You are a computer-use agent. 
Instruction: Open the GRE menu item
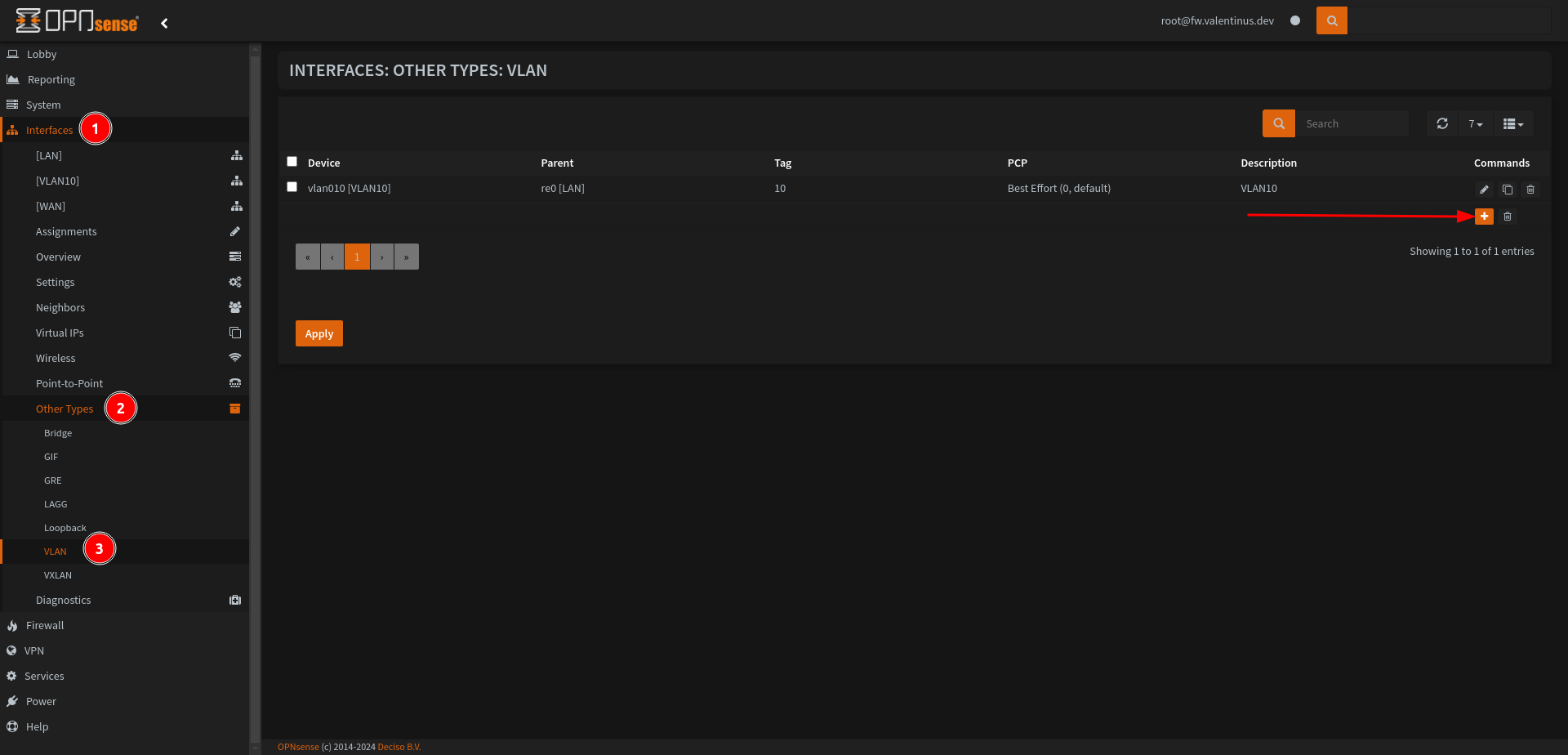pos(52,480)
